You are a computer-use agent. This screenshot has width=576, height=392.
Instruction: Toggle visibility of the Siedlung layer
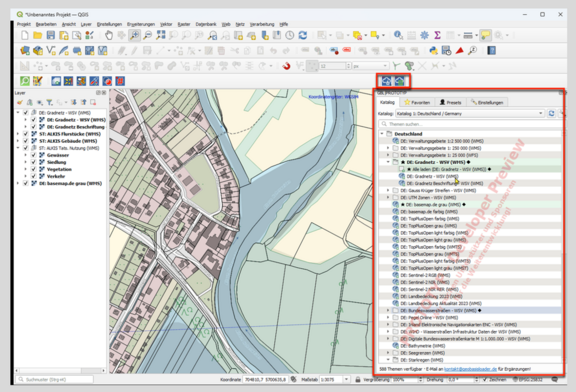33,162
